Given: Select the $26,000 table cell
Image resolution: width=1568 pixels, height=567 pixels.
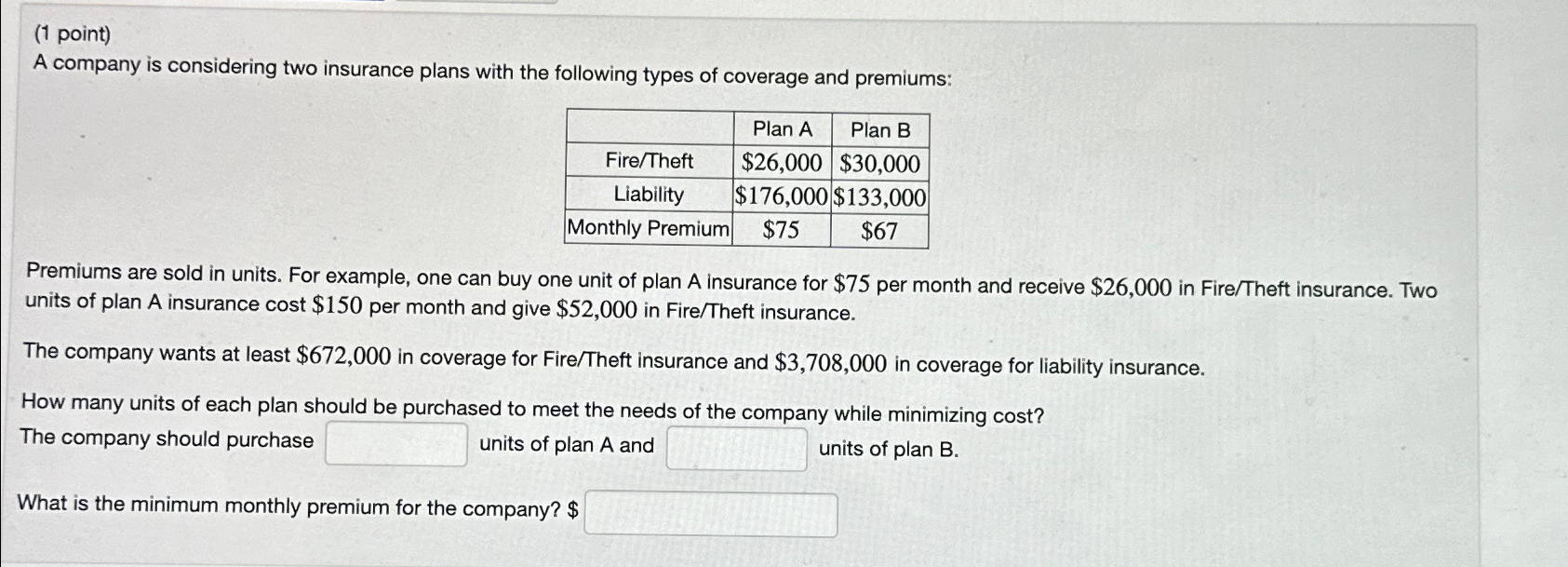Looking at the screenshot, I should click(782, 163).
